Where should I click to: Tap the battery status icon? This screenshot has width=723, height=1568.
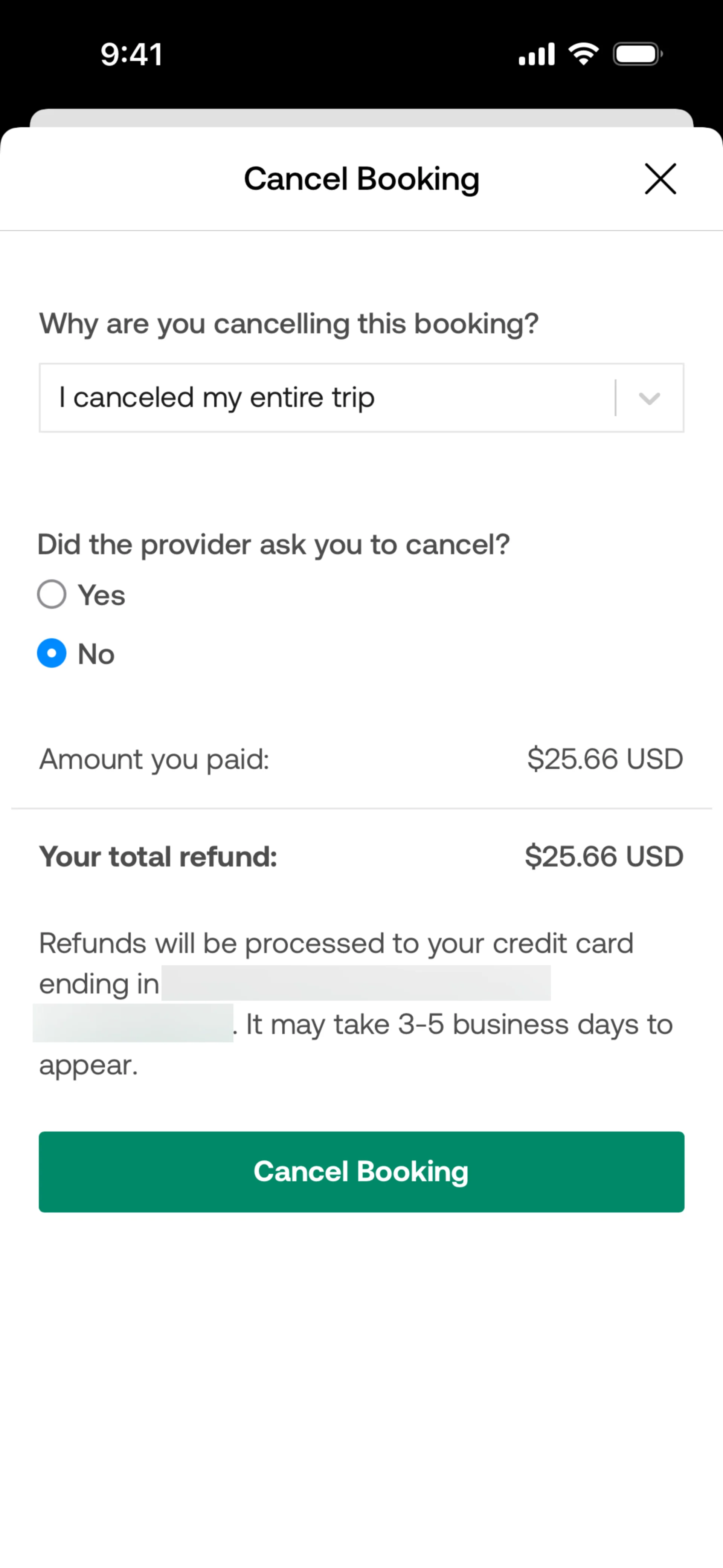coord(637,54)
